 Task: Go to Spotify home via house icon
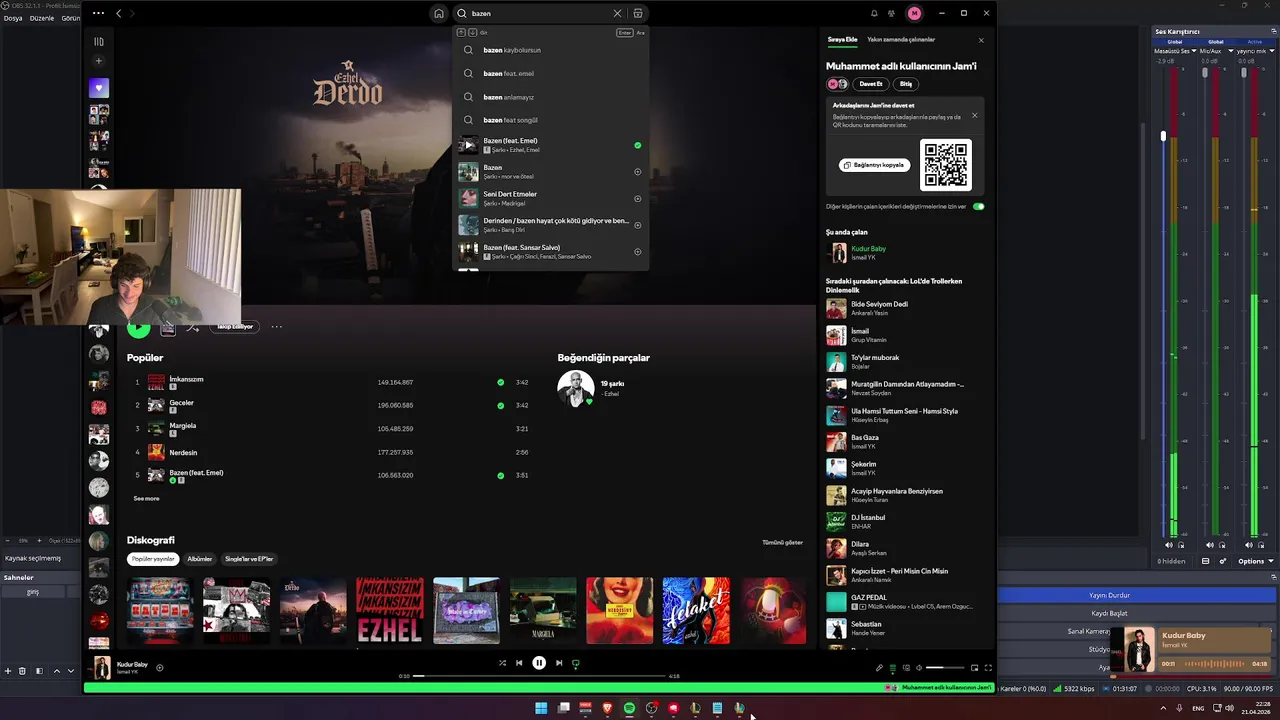[x=438, y=13]
